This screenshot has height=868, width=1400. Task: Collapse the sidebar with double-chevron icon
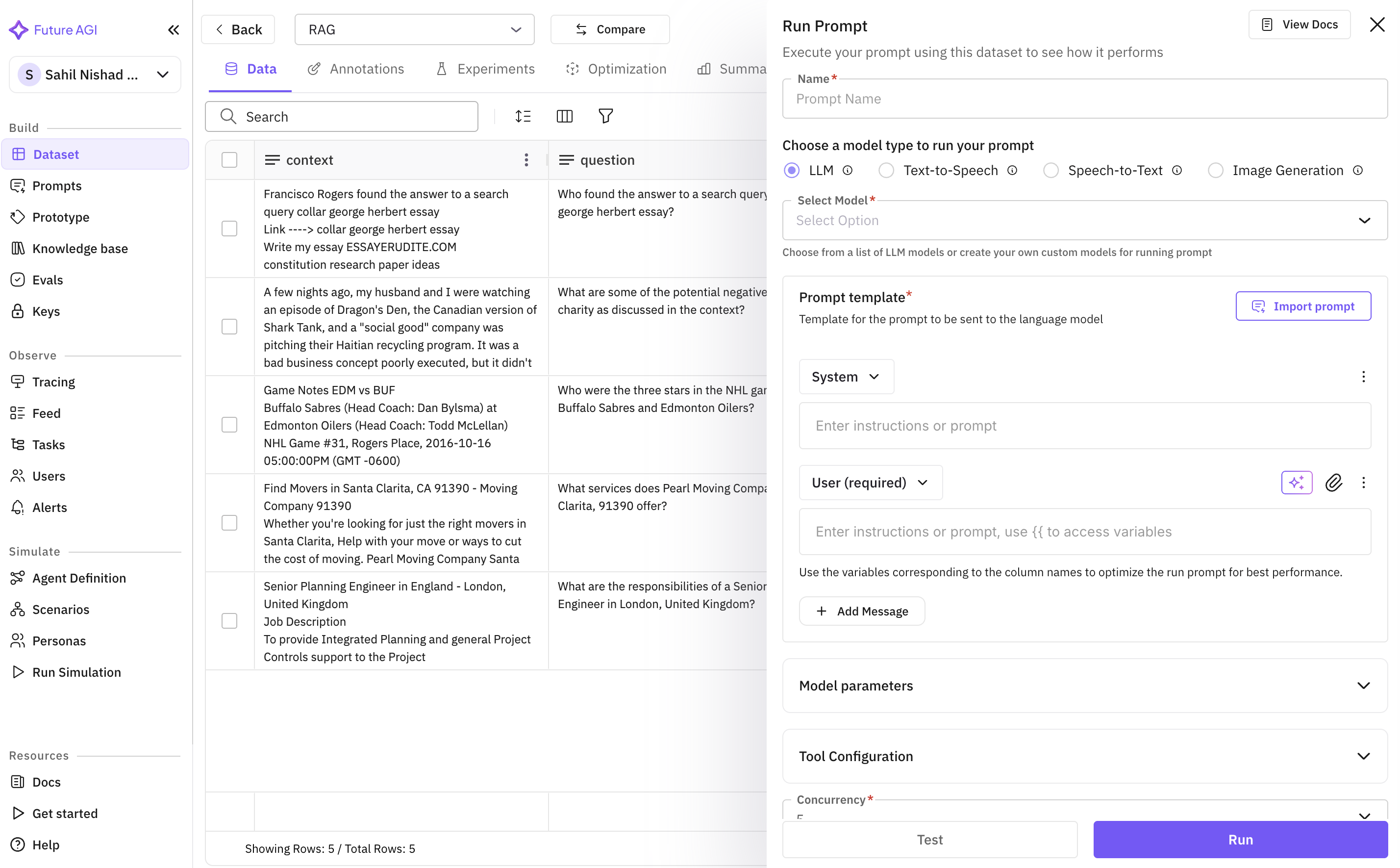173,30
